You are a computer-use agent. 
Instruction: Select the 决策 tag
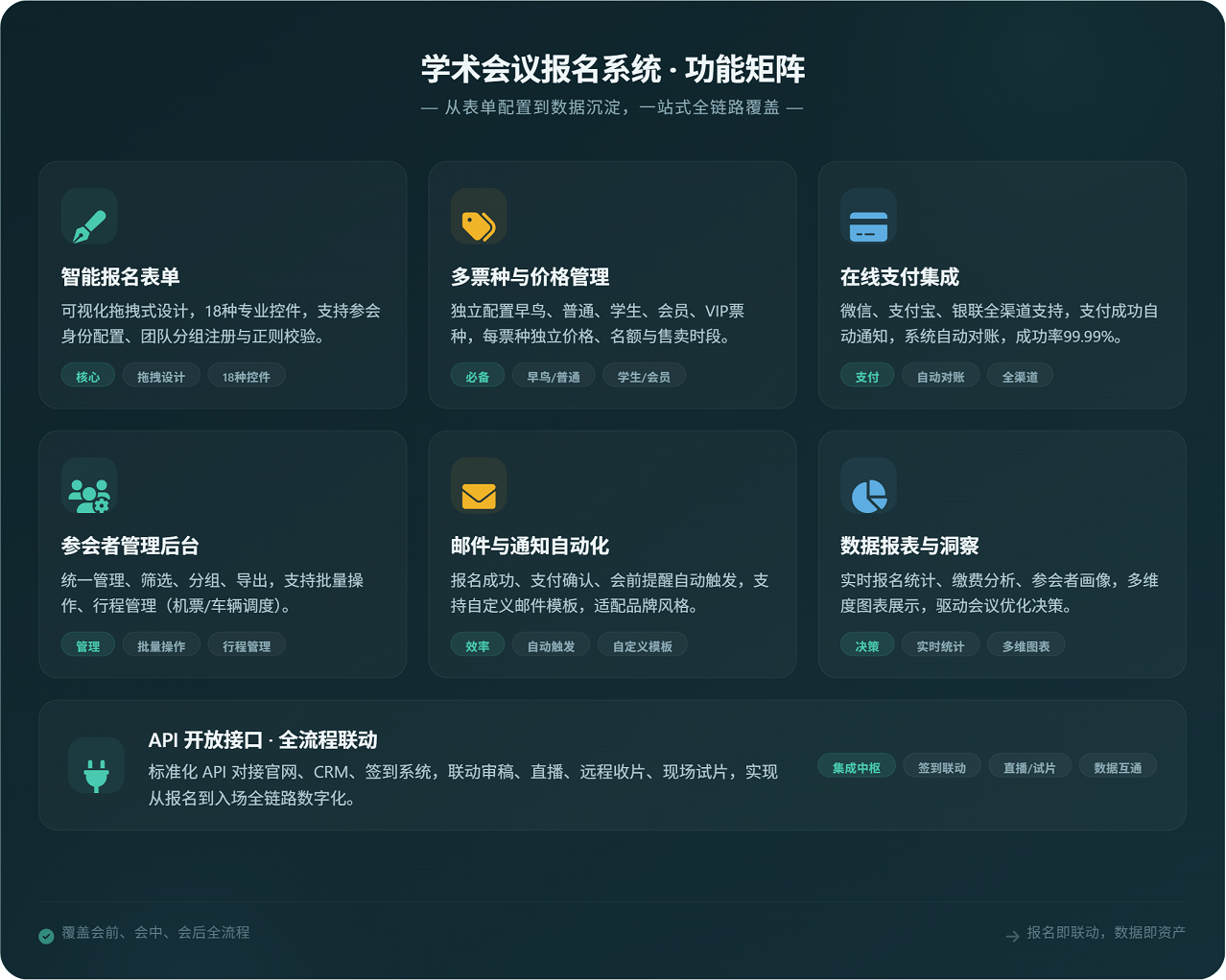[867, 645]
